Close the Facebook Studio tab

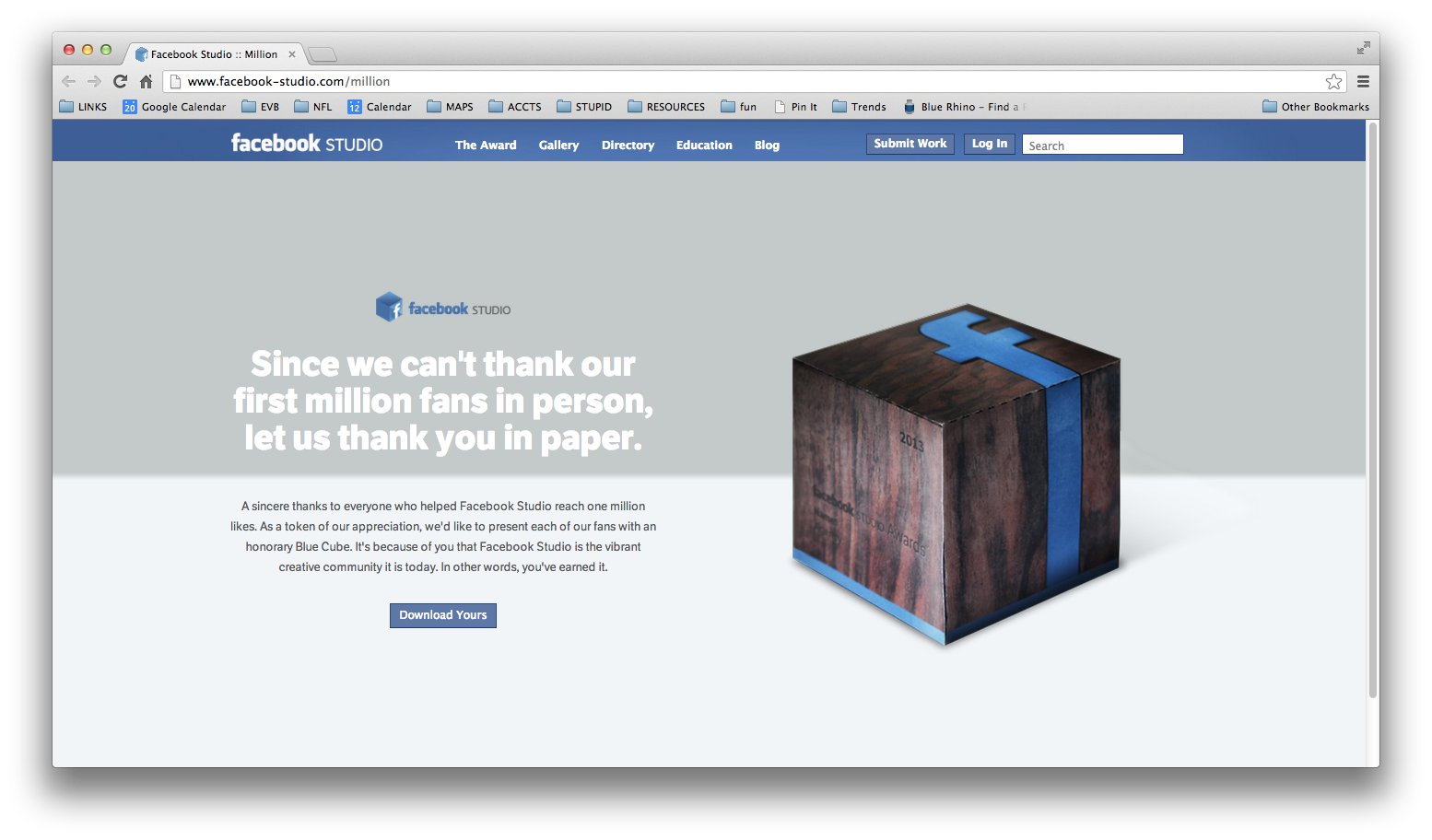292,54
